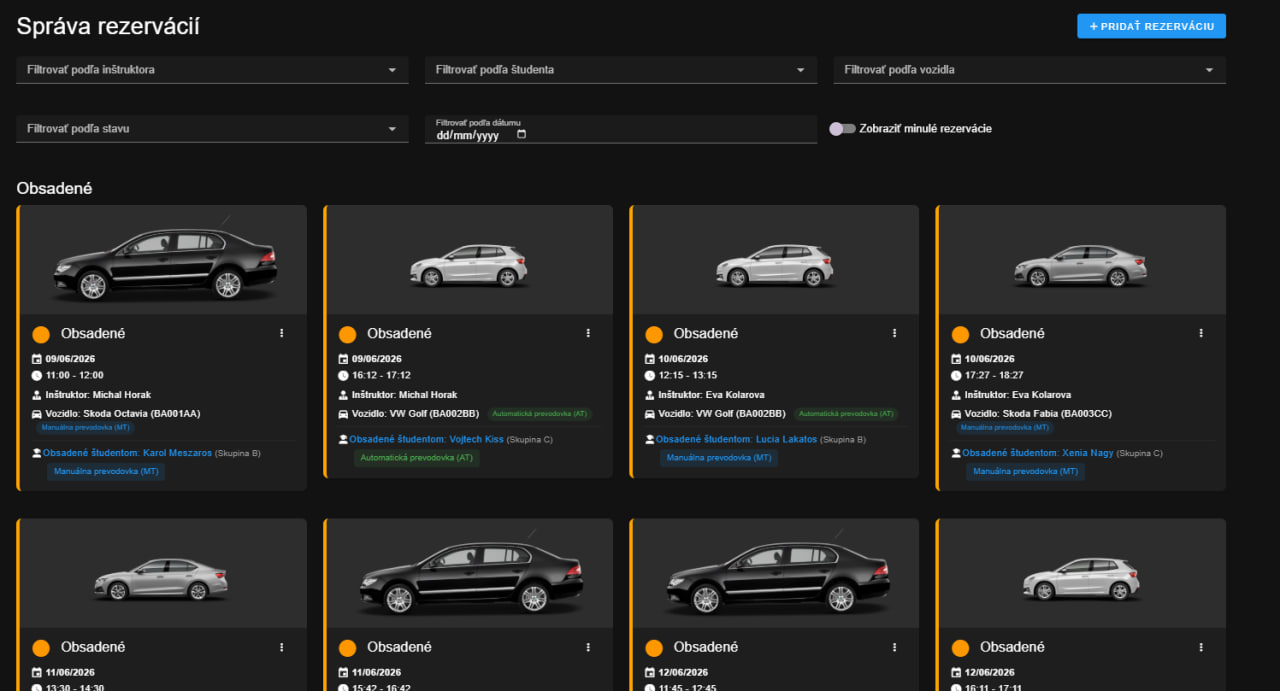Open the three-dot menu on Vojtech Kiss reservation

(588, 333)
